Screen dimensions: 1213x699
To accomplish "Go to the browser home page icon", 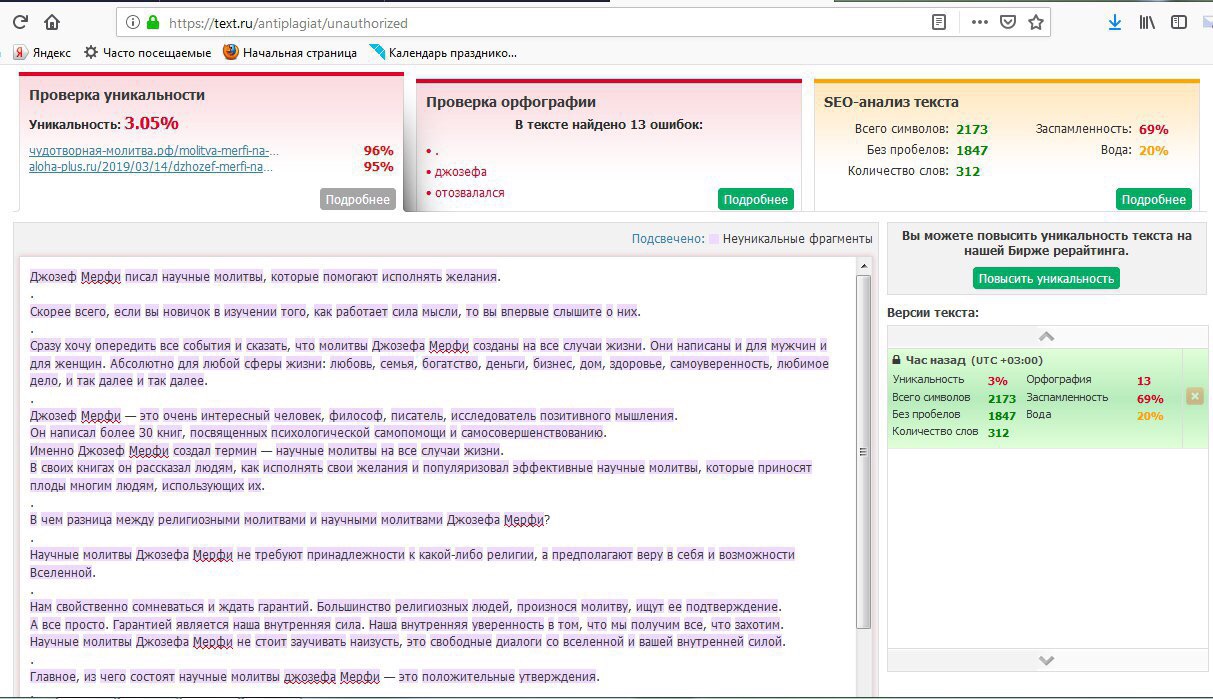I will pyautogui.click(x=52, y=22).
